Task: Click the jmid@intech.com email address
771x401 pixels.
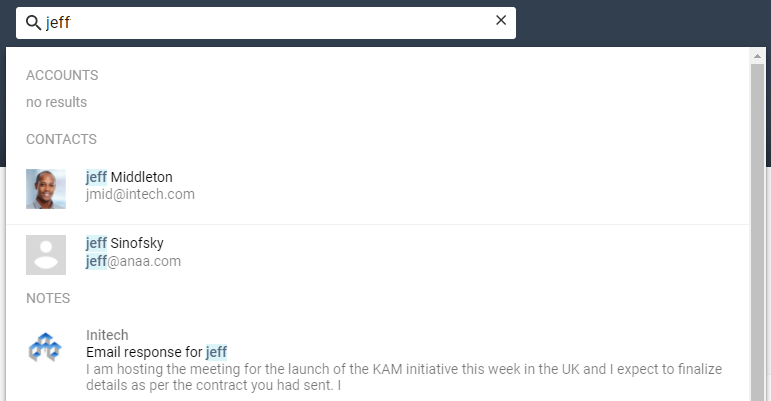Action: [x=140, y=194]
